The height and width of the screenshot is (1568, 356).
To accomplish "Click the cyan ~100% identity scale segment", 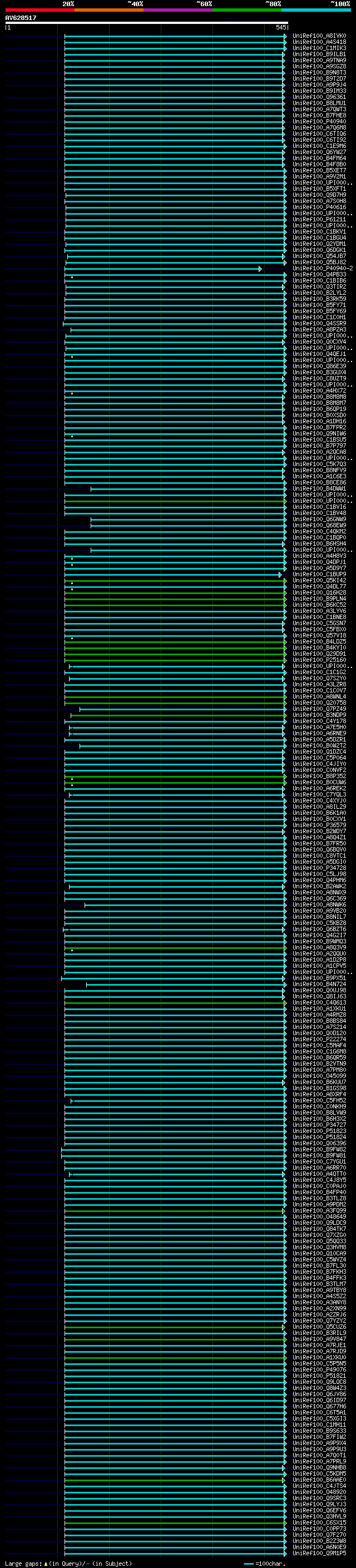I will click(317, 10).
